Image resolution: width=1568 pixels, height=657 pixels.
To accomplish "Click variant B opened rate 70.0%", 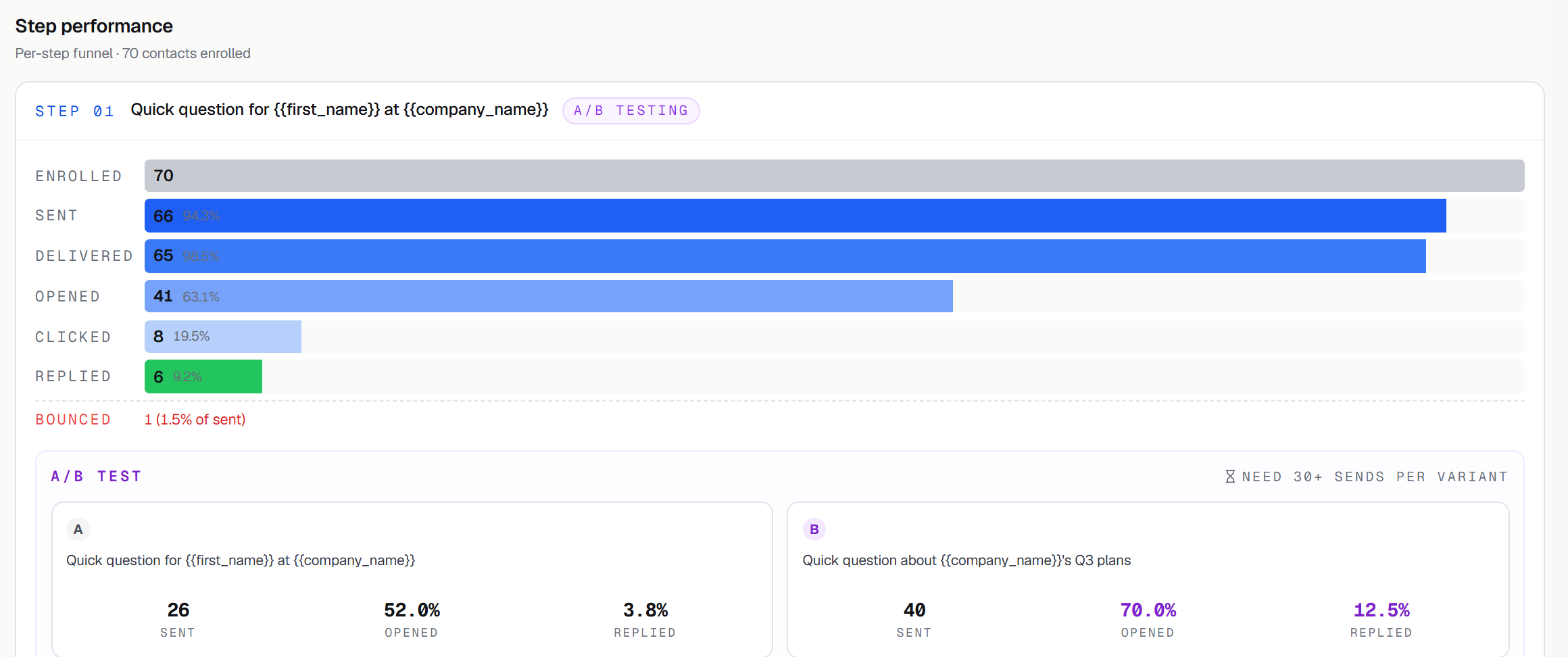I will (1148, 610).
